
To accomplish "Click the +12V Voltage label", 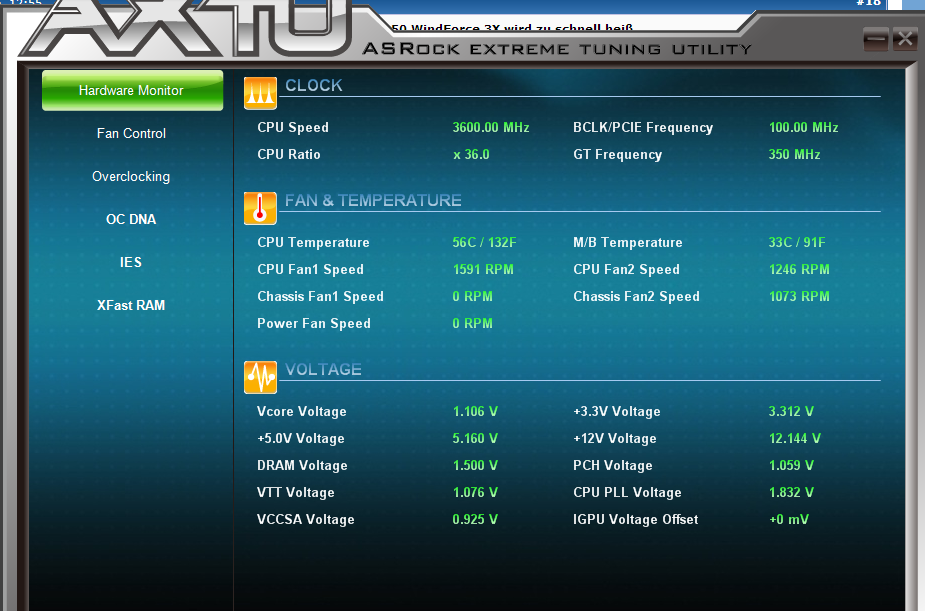I will pyautogui.click(x=615, y=439).
